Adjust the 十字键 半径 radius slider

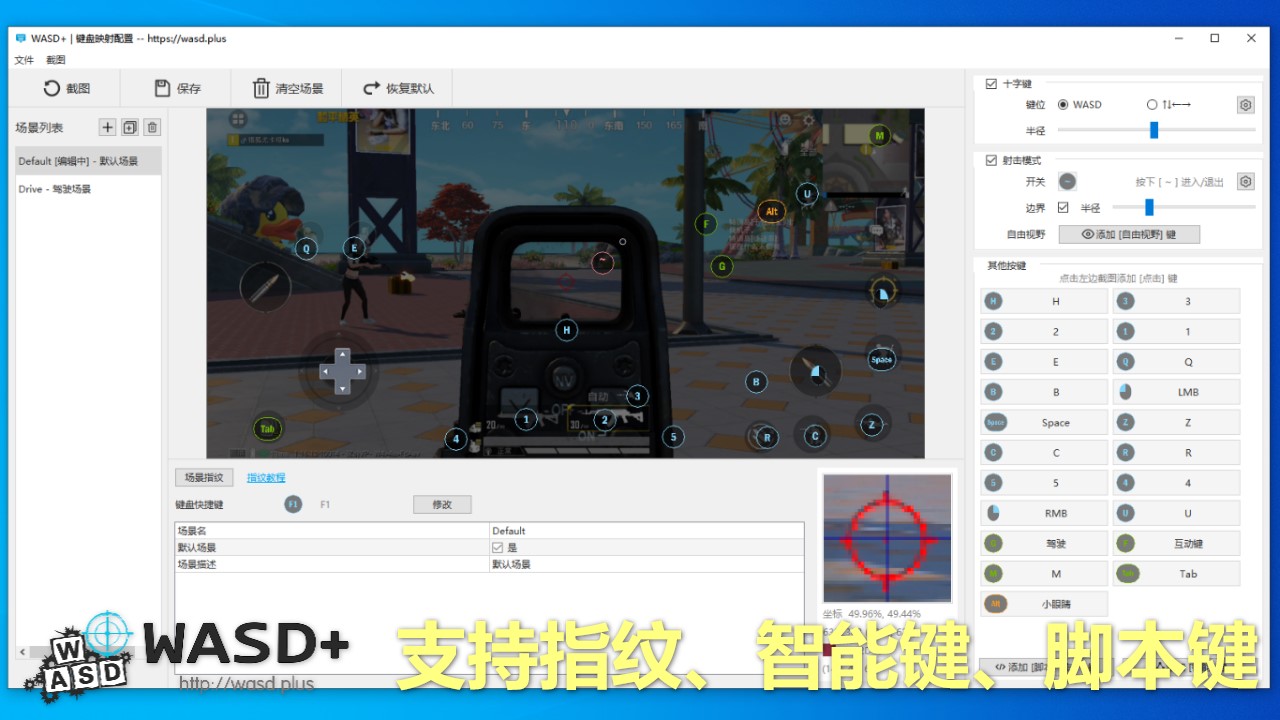tap(1154, 130)
